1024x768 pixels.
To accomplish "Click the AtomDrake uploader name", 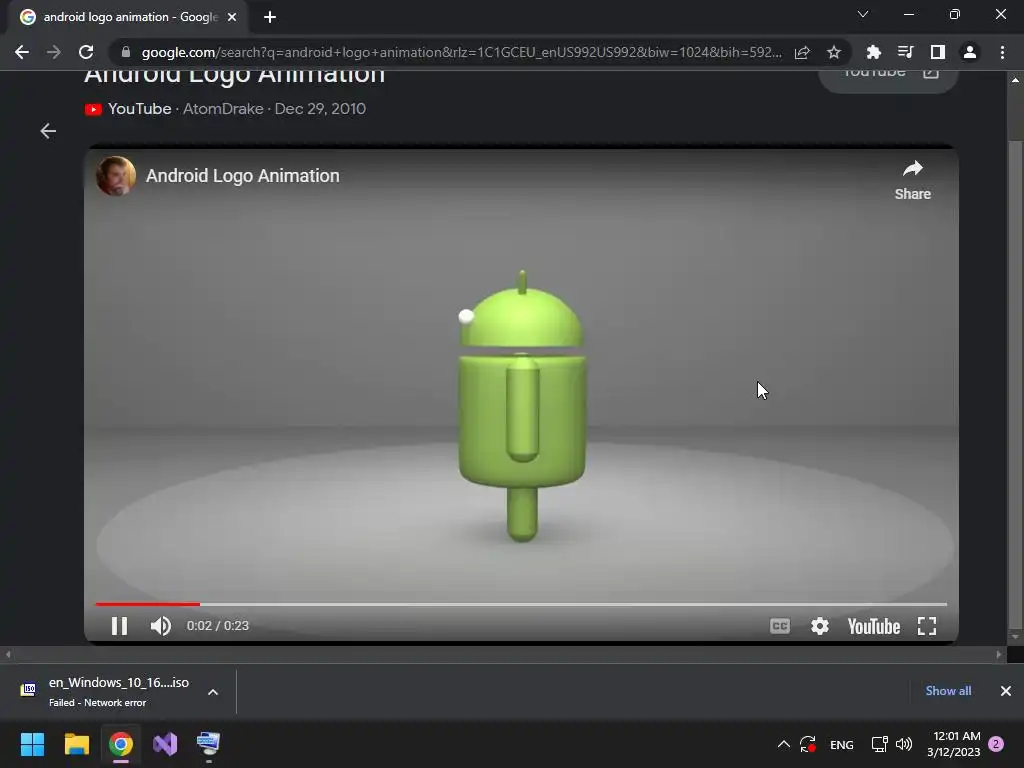I will tap(223, 109).
